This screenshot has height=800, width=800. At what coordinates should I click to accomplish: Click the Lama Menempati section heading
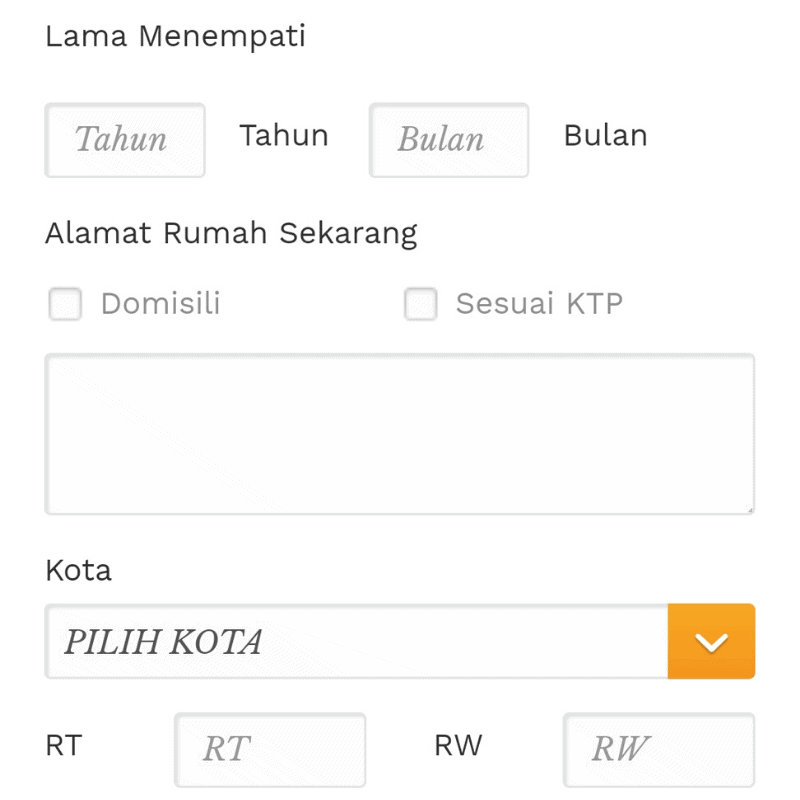pyautogui.click(x=174, y=36)
